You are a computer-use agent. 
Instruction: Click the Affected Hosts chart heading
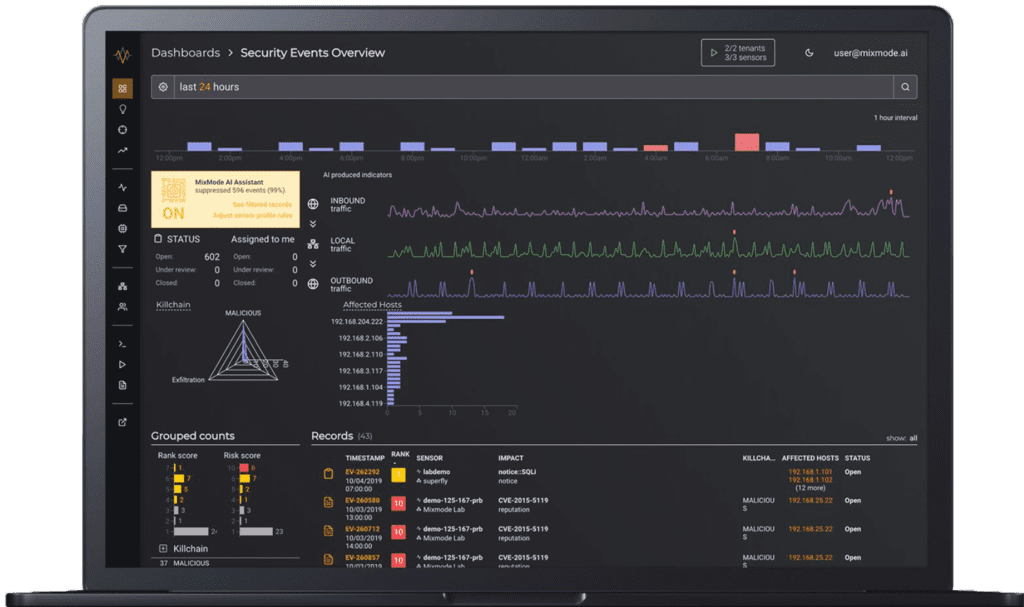(372, 304)
